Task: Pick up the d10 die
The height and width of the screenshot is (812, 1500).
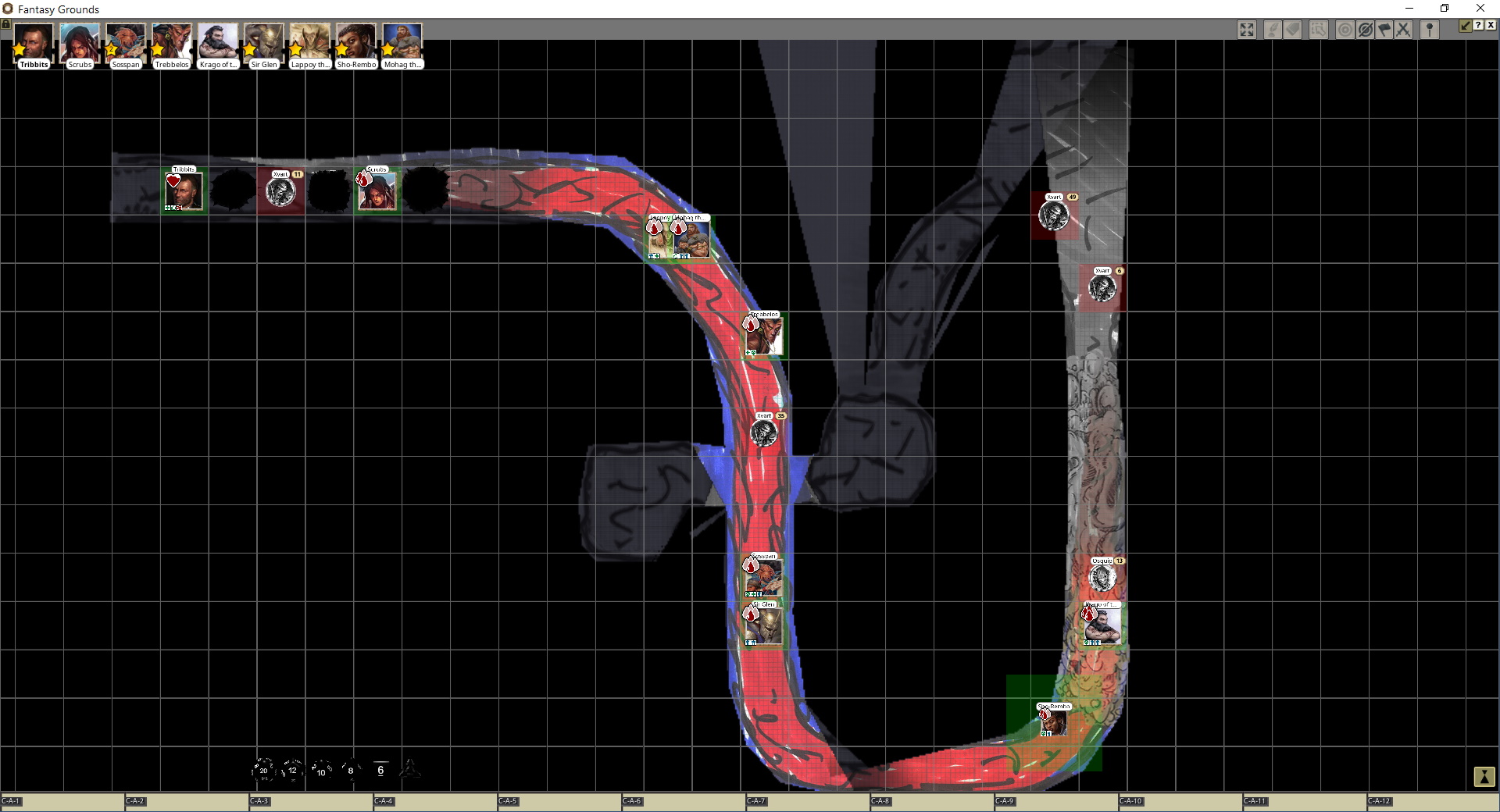Action: coord(321,771)
